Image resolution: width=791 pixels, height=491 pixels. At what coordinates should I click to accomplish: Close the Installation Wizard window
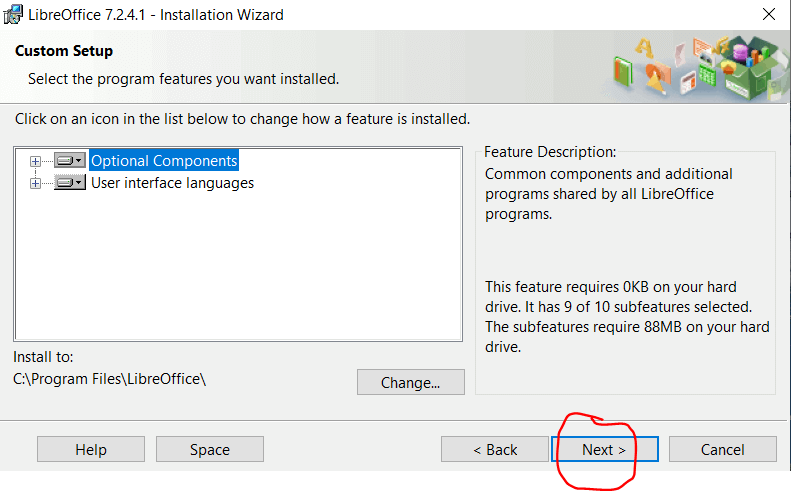tap(768, 15)
